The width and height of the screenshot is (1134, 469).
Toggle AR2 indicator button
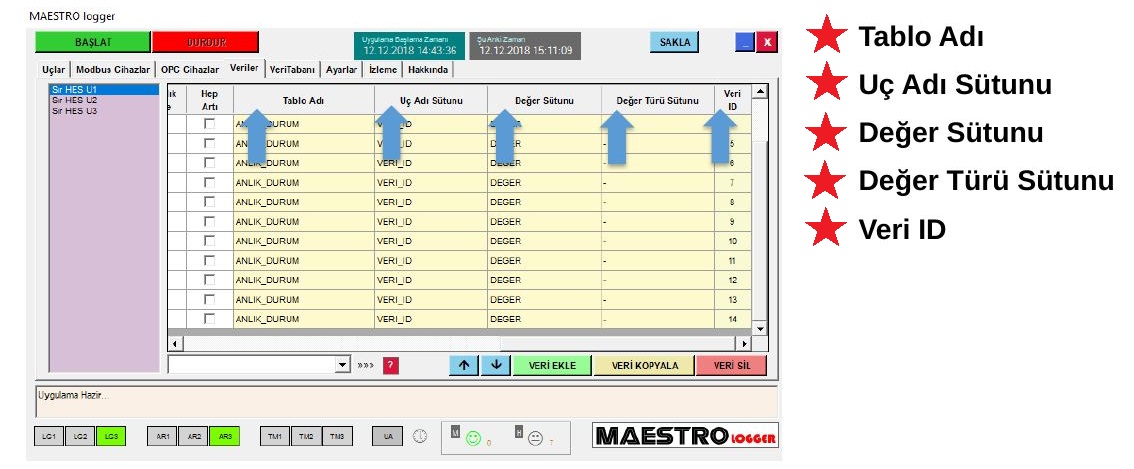tap(193, 436)
